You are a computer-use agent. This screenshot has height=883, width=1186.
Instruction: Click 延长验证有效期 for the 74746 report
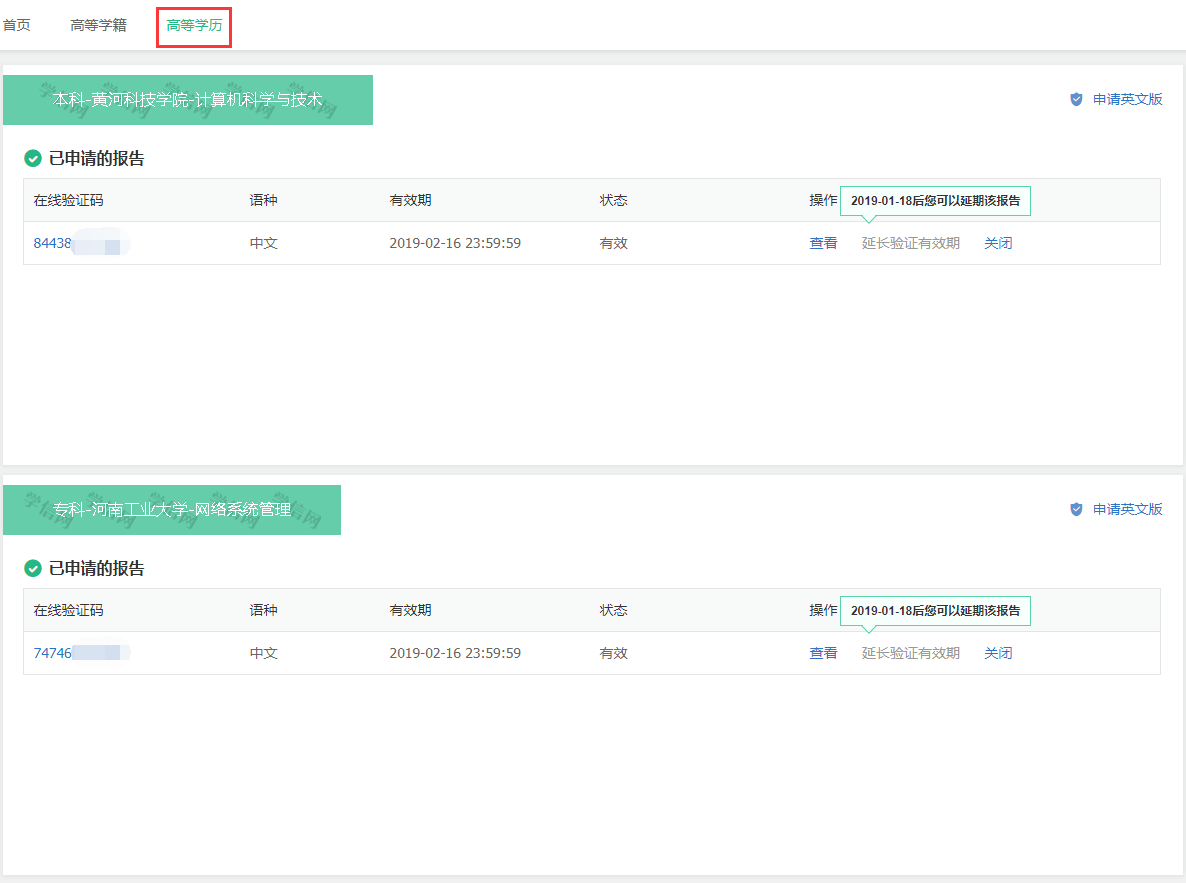pyautogui.click(x=910, y=653)
